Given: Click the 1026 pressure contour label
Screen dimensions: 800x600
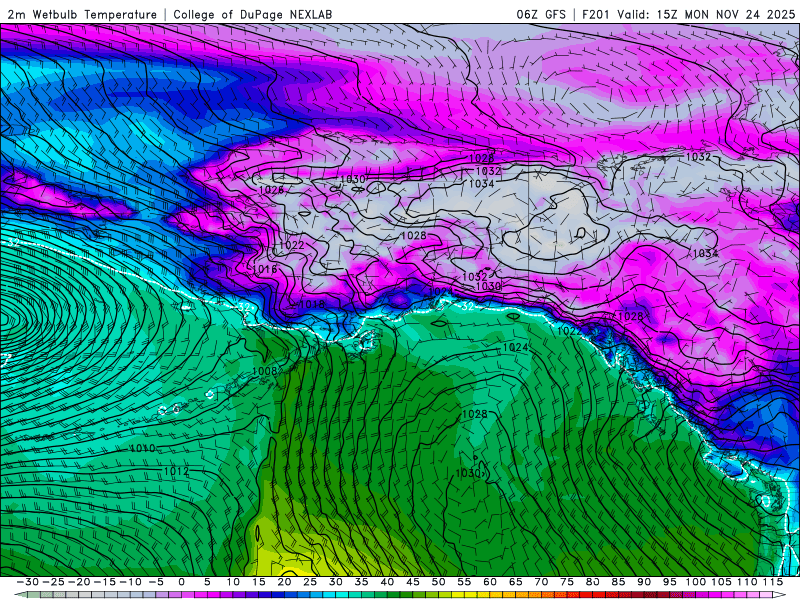Looking at the screenshot, I should pos(271,190).
